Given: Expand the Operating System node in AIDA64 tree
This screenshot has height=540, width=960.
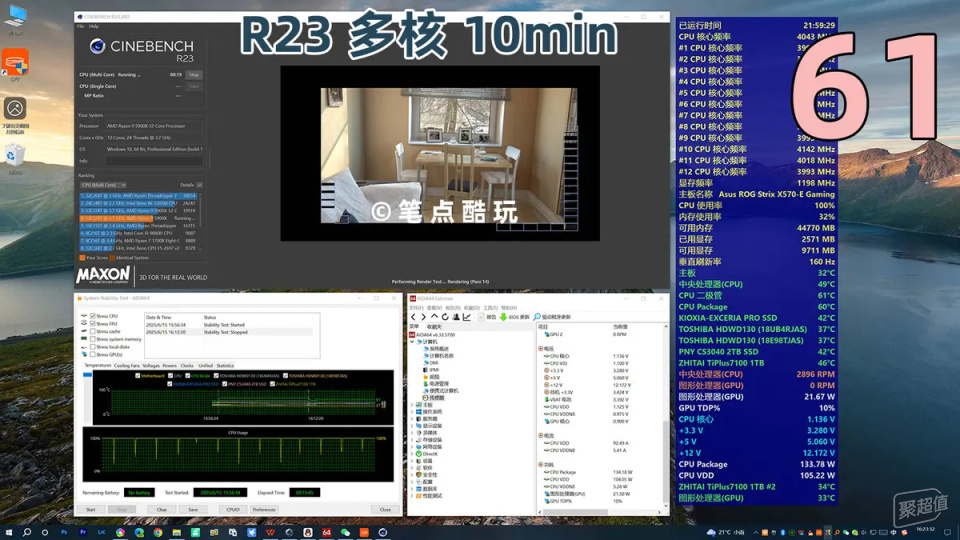Looking at the screenshot, I should coord(412,412).
